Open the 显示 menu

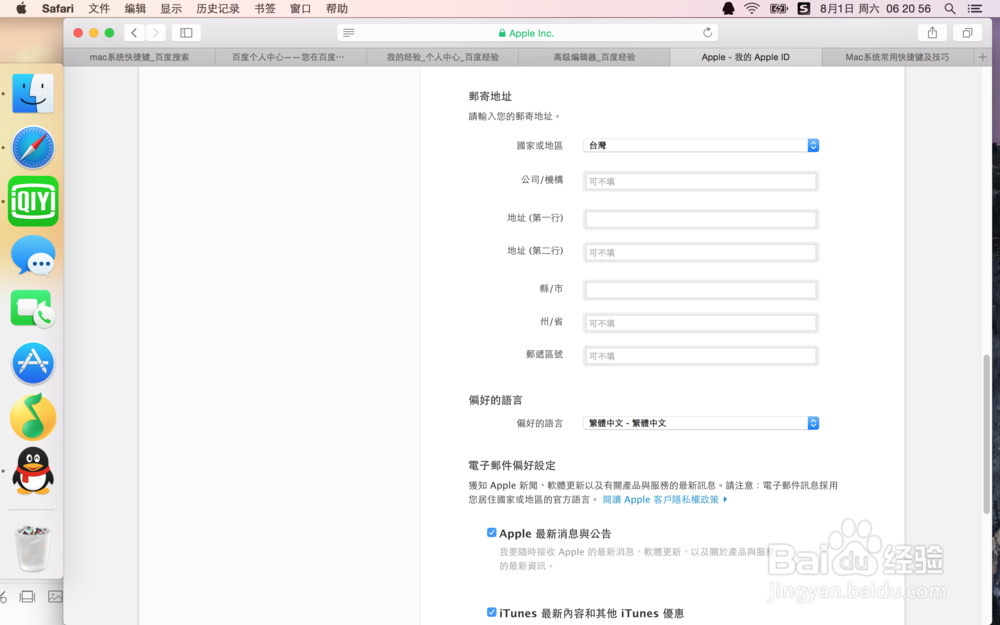pos(171,8)
